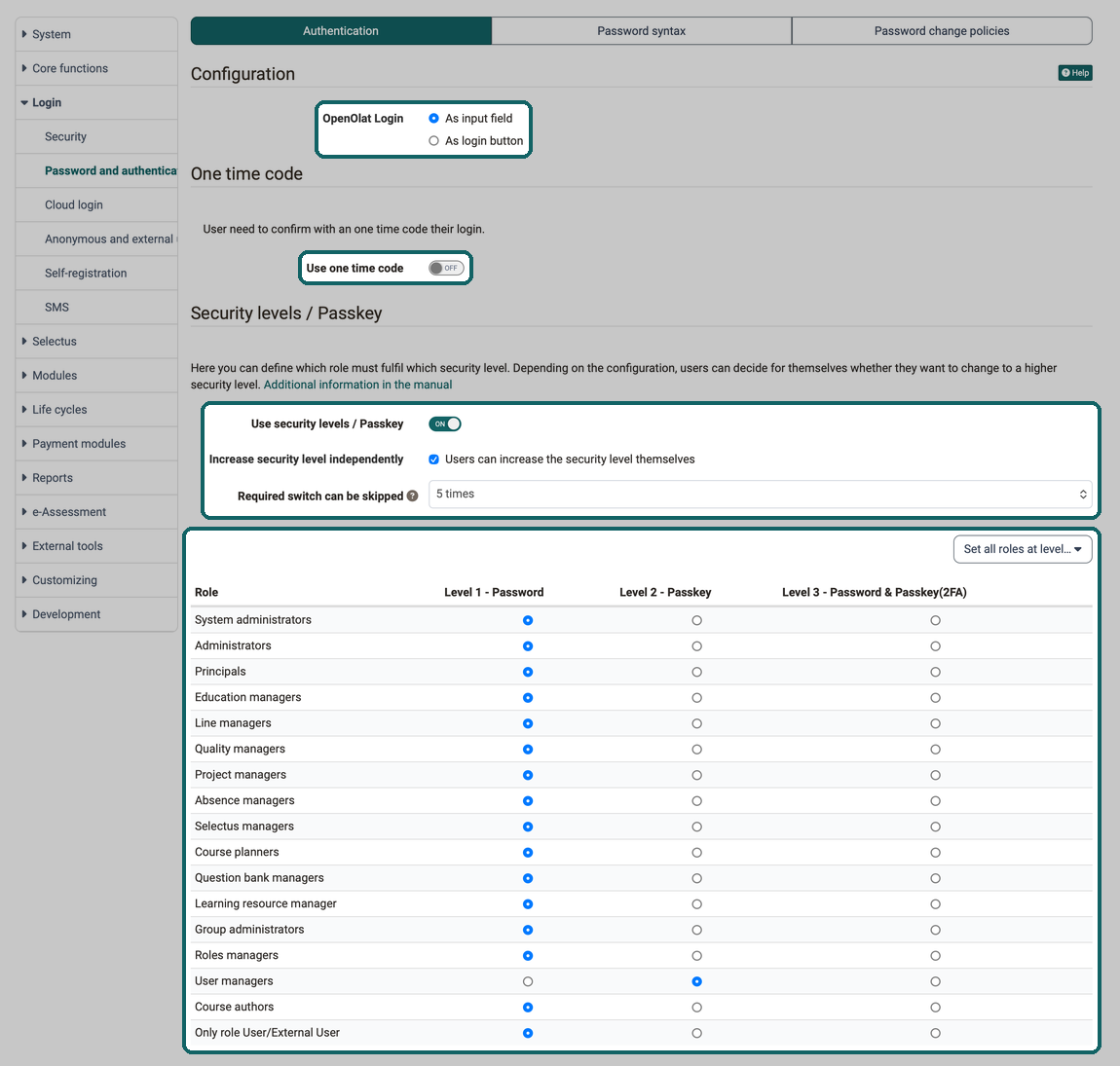Open 'Additional information in the manual' link
The height and width of the screenshot is (1066, 1120).
(357, 385)
